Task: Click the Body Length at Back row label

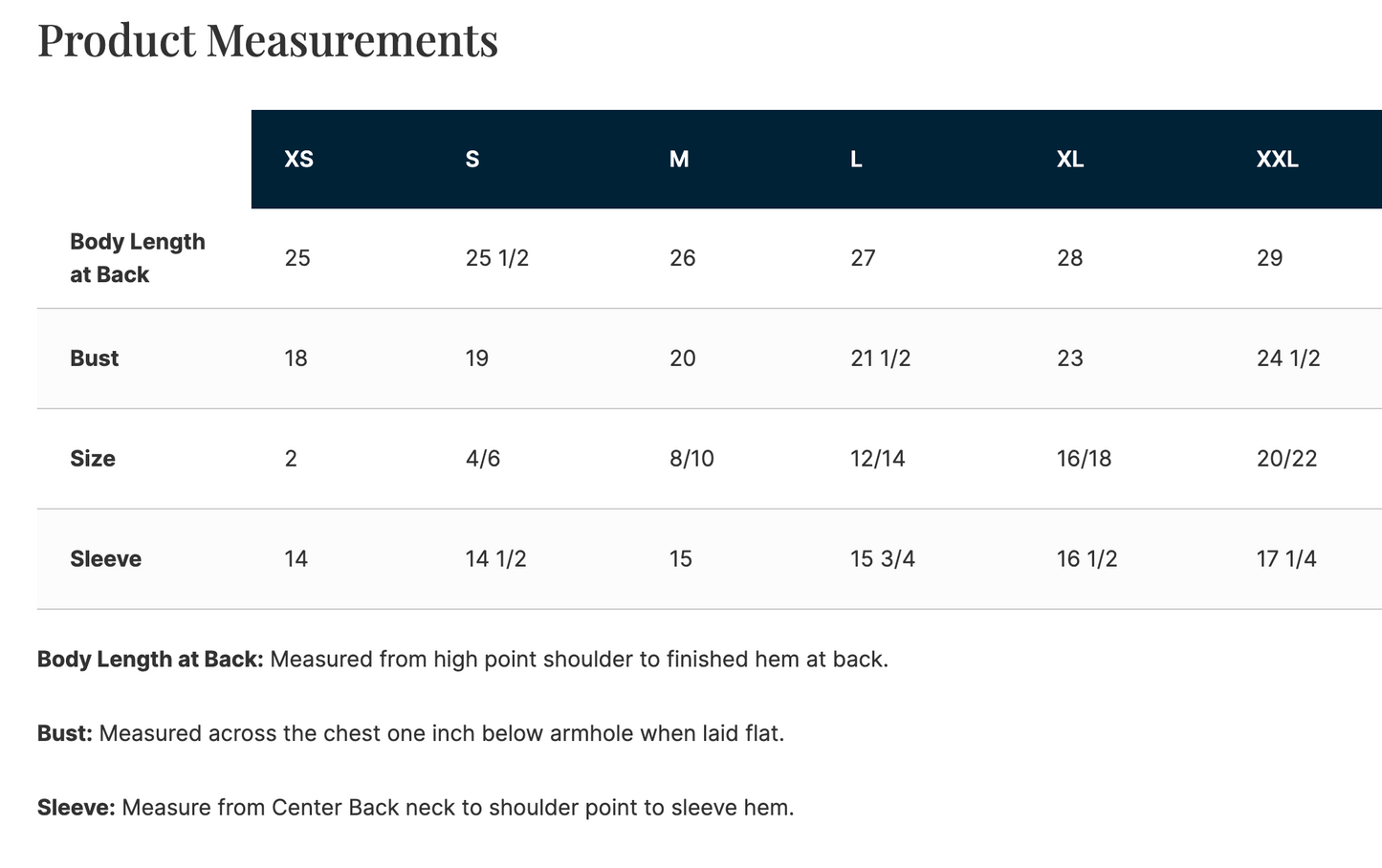Action: [138, 258]
